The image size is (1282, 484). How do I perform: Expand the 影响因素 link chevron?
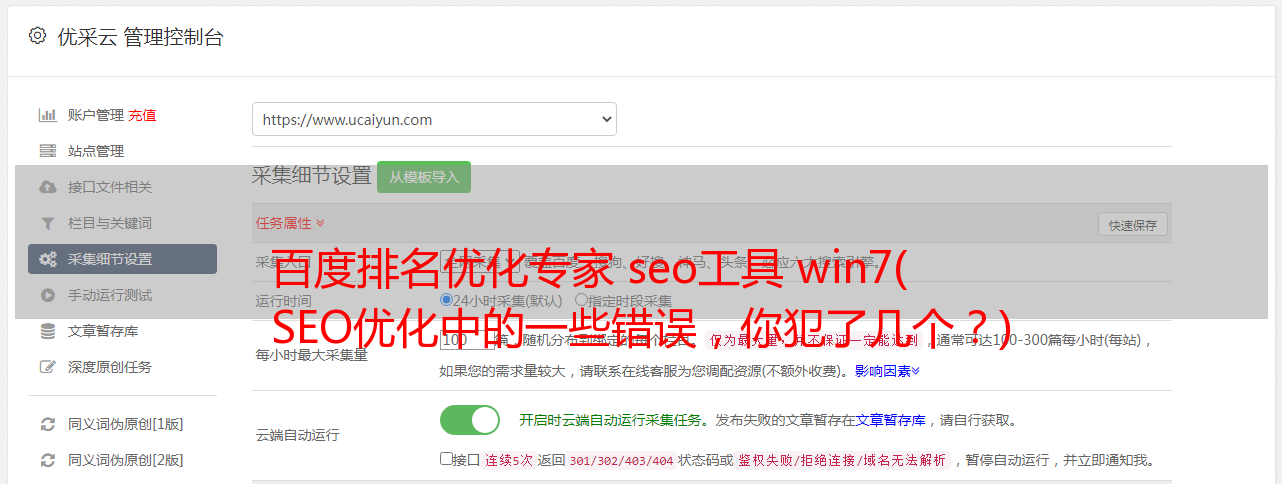(x=915, y=371)
